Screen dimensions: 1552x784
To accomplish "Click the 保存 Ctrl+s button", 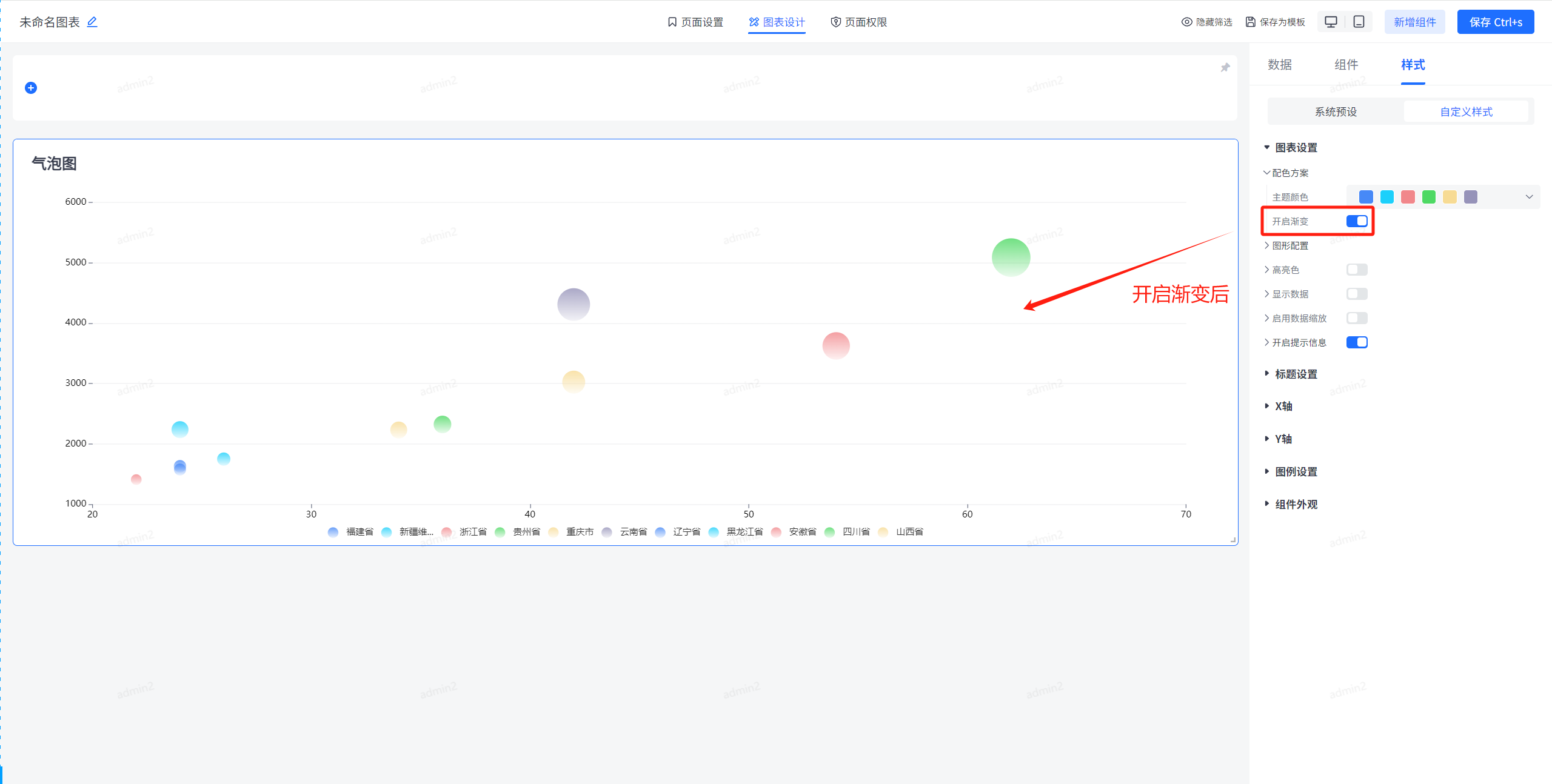I will coord(1496,22).
